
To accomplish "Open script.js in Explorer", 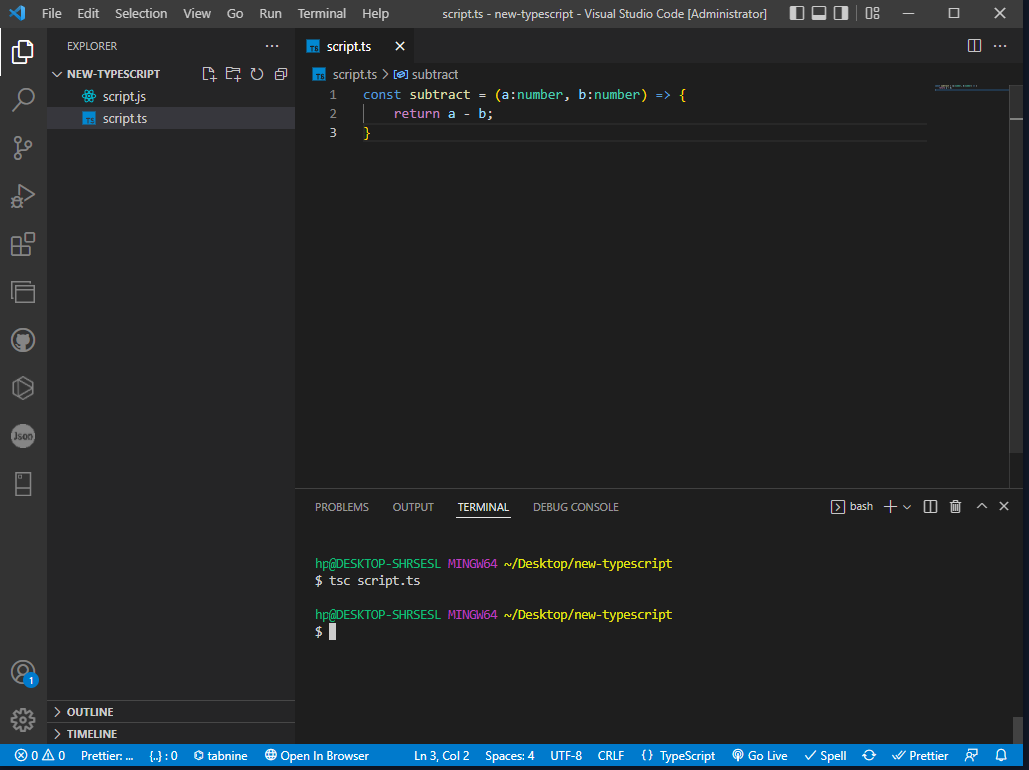I will [x=171, y=96].
